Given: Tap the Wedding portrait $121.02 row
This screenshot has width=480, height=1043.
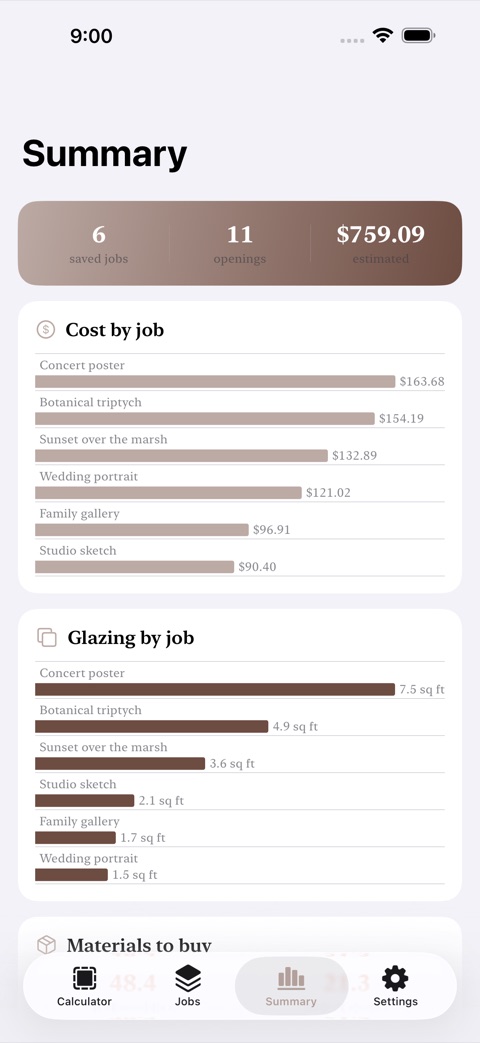Looking at the screenshot, I should (240, 484).
